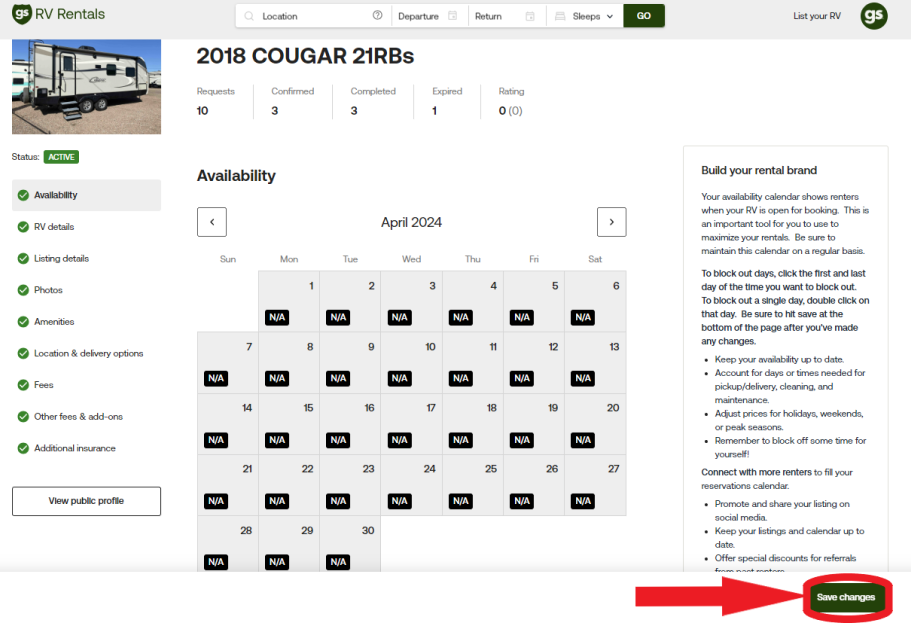This screenshot has width=911, height=623.
Task: Click View public profile button
Action: click(86, 501)
